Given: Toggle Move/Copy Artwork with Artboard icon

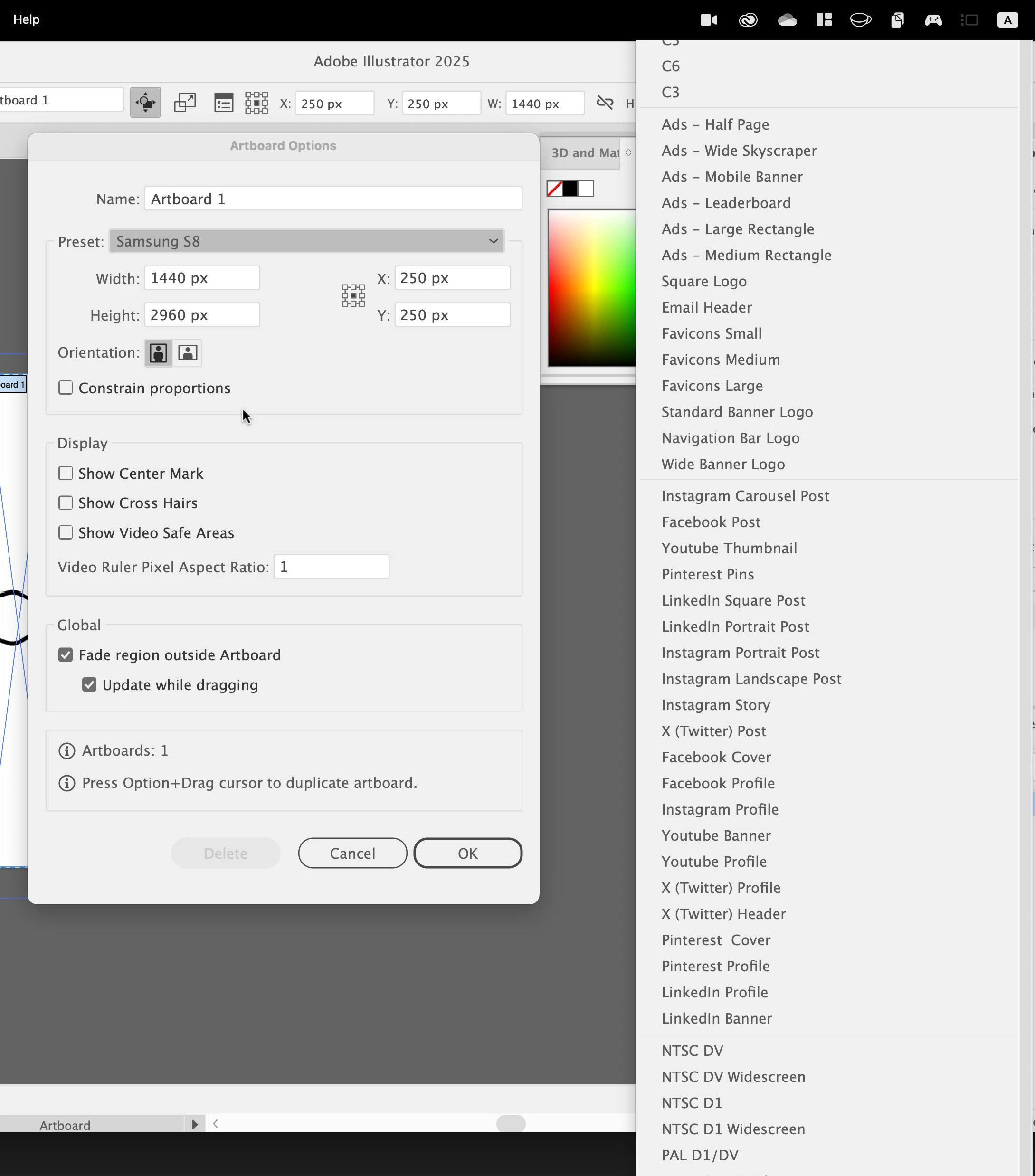Looking at the screenshot, I should (x=145, y=103).
